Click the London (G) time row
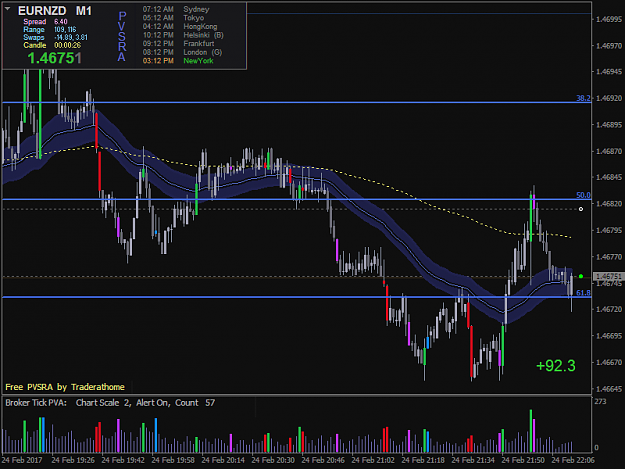This screenshot has width=625, height=469. tap(182, 53)
